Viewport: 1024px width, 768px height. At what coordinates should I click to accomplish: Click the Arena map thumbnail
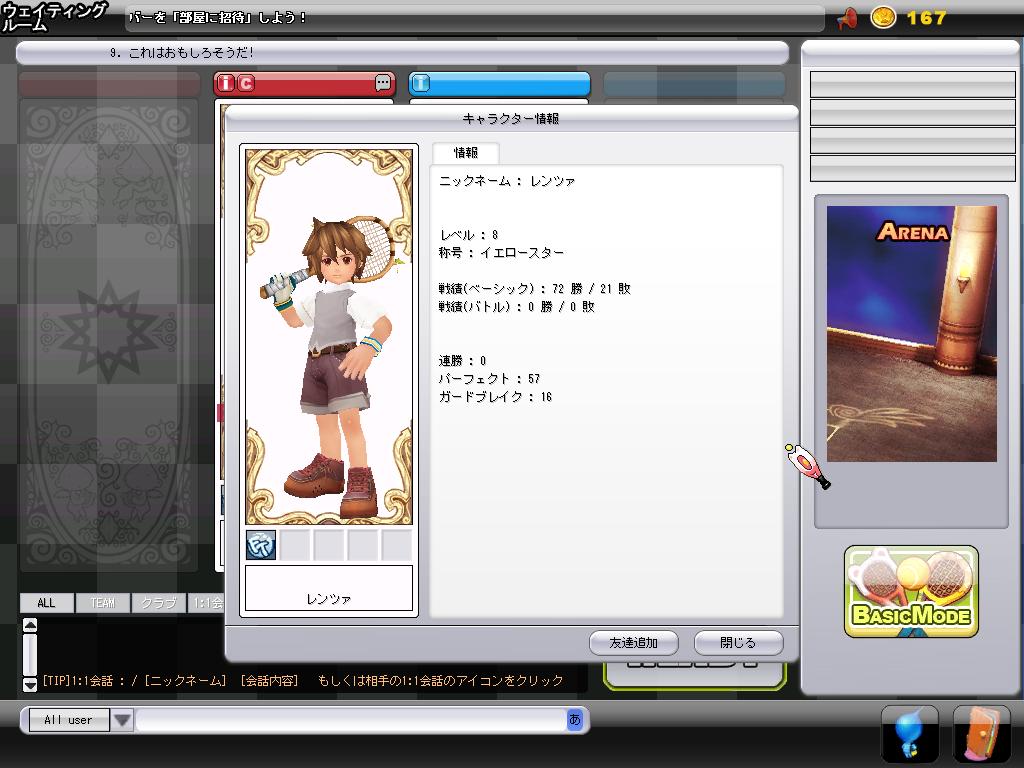click(911, 333)
